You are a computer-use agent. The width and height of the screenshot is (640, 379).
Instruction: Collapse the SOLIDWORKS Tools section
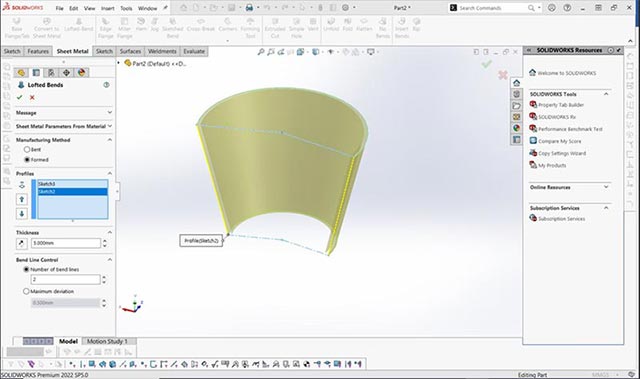click(x=606, y=94)
